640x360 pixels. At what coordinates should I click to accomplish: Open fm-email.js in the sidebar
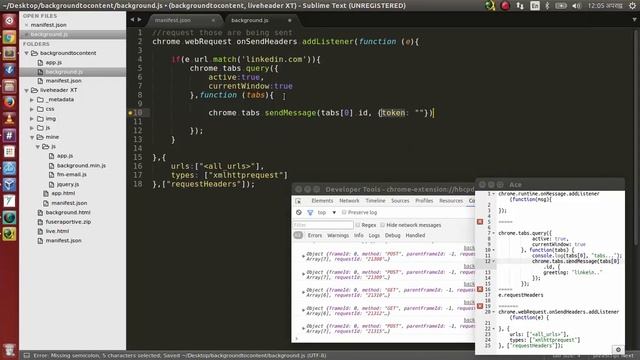click(x=71, y=175)
